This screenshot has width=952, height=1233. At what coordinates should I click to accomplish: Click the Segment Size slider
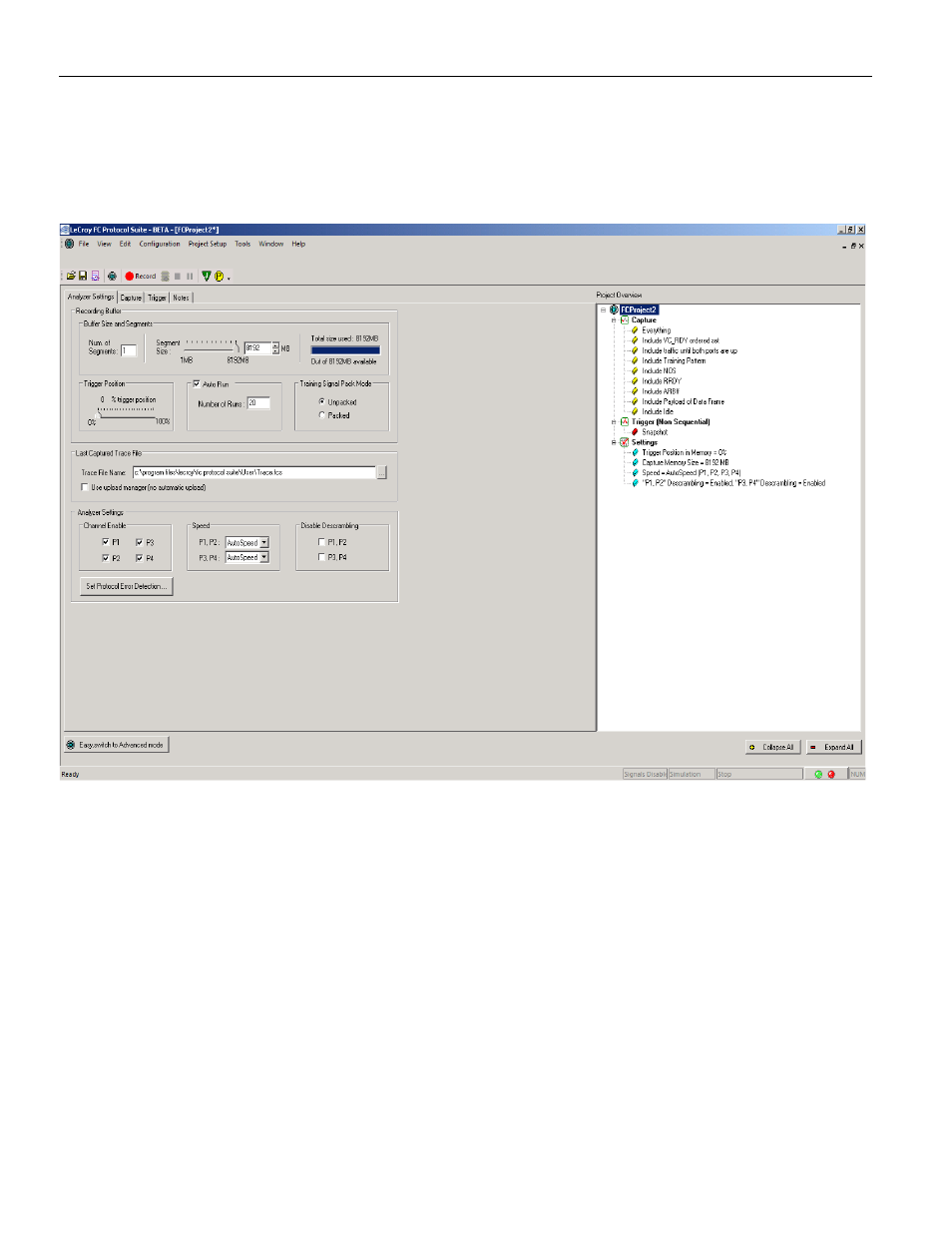click(x=213, y=344)
